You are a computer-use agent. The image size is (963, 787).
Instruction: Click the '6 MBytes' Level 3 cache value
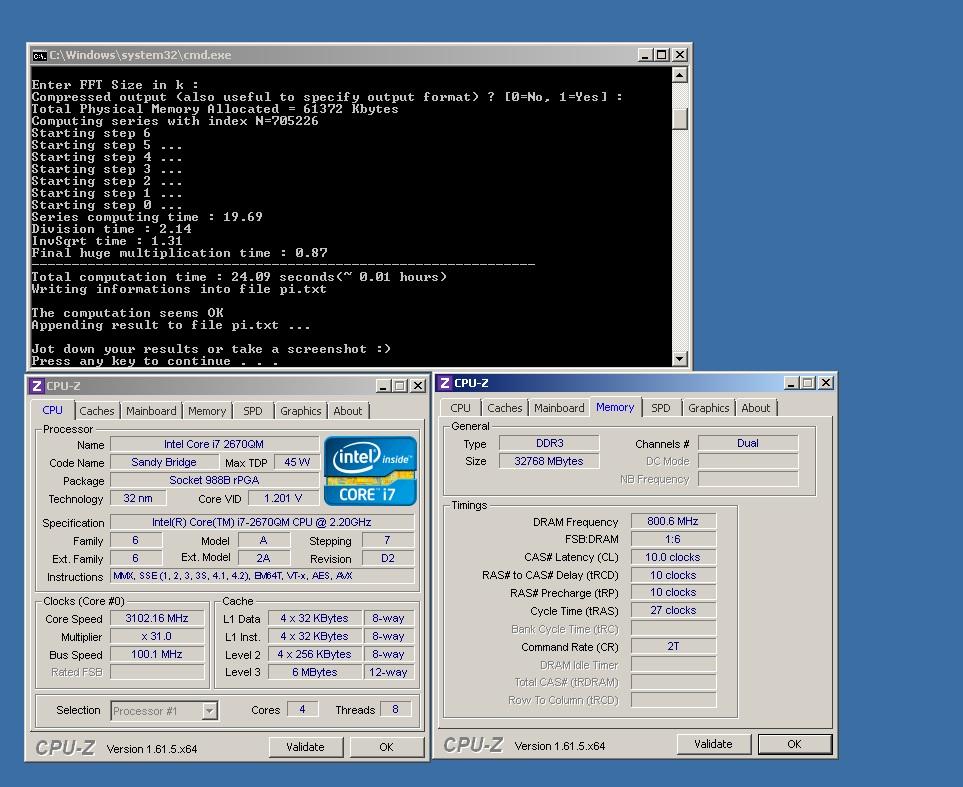coord(314,672)
